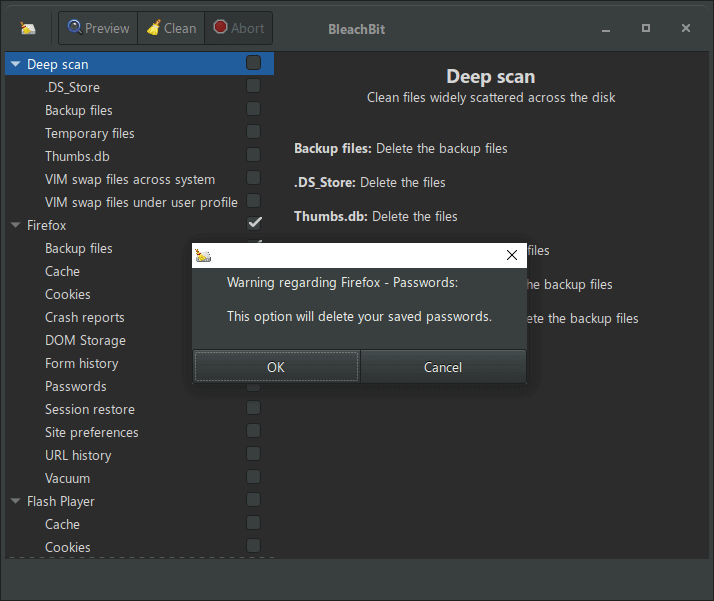714x601 pixels.
Task: Enable Temporary files checkbox
Action: (x=254, y=132)
